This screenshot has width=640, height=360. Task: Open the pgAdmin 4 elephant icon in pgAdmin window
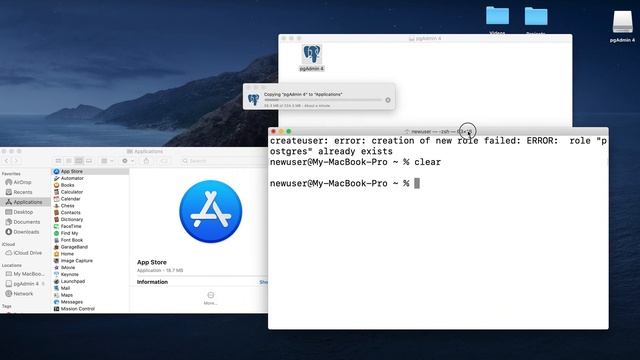click(x=312, y=55)
